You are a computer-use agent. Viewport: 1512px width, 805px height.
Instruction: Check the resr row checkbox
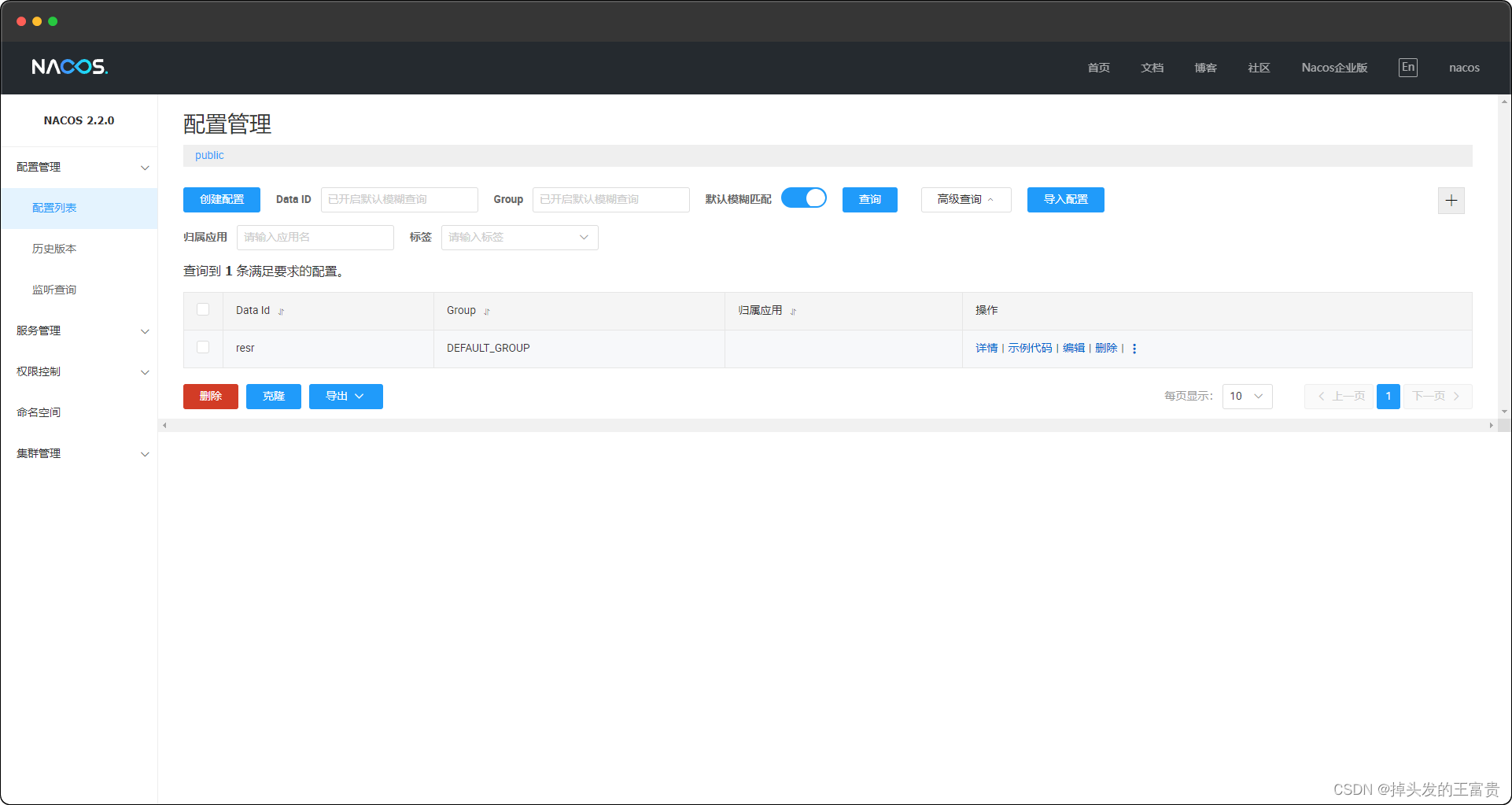(x=203, y=347)
